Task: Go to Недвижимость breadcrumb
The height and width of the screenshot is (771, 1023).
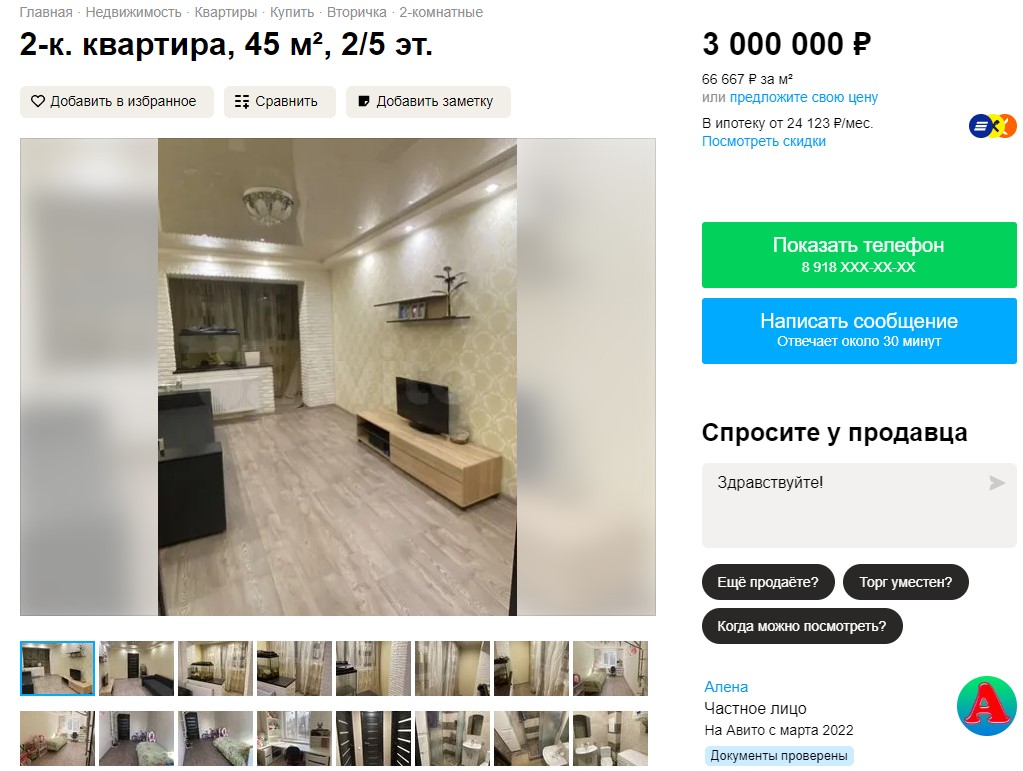Action: 133,12
